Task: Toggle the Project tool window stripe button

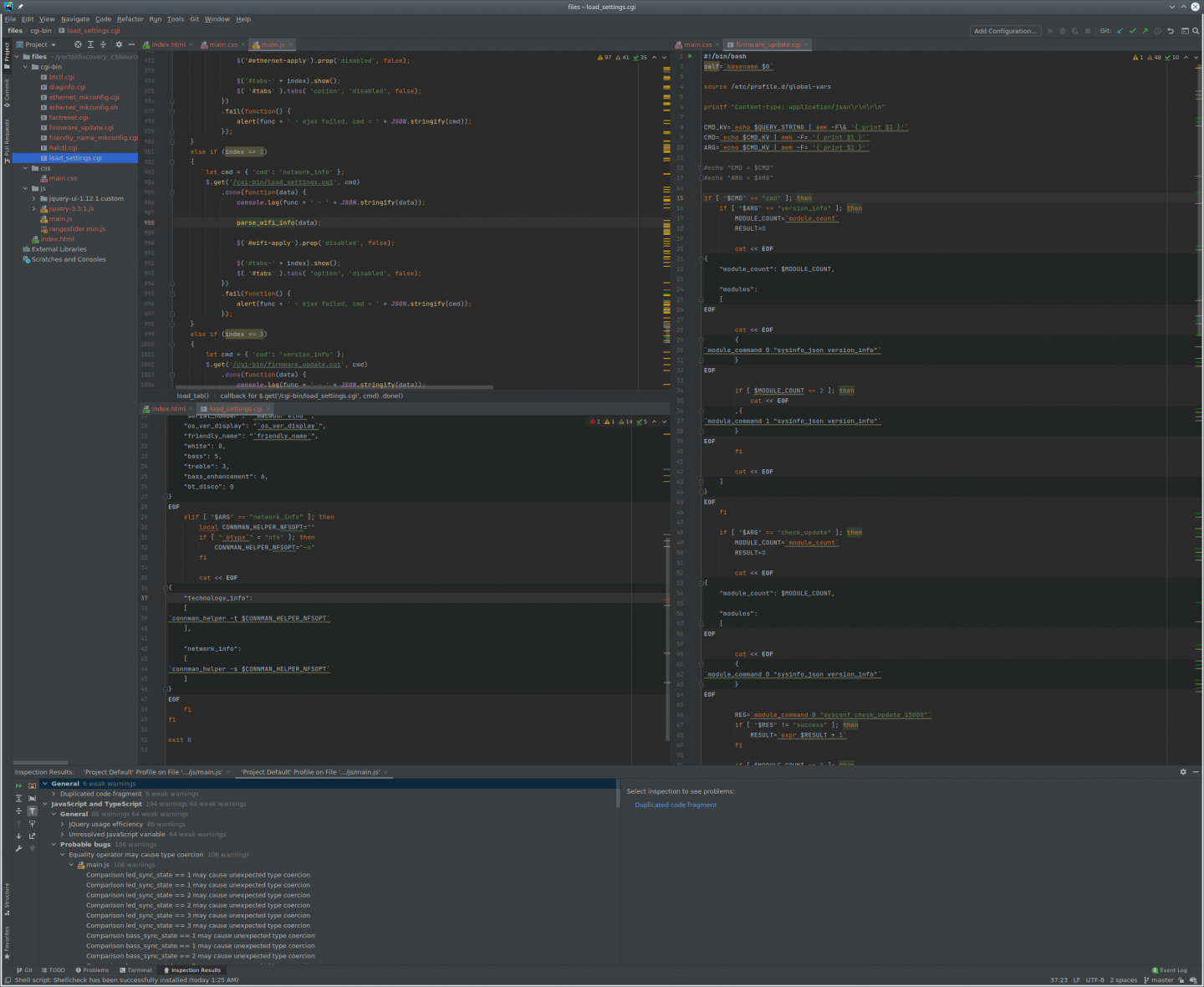Action: click(7, 55)
